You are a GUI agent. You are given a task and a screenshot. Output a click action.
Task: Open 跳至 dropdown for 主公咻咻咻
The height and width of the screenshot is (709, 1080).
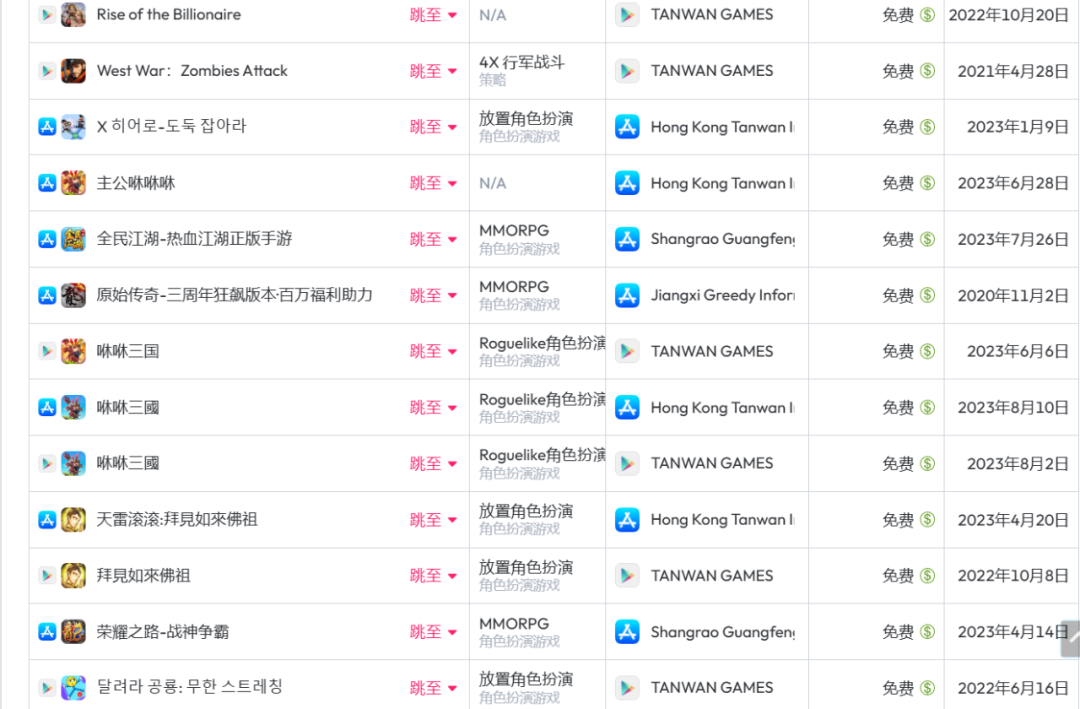click(433, 183)
